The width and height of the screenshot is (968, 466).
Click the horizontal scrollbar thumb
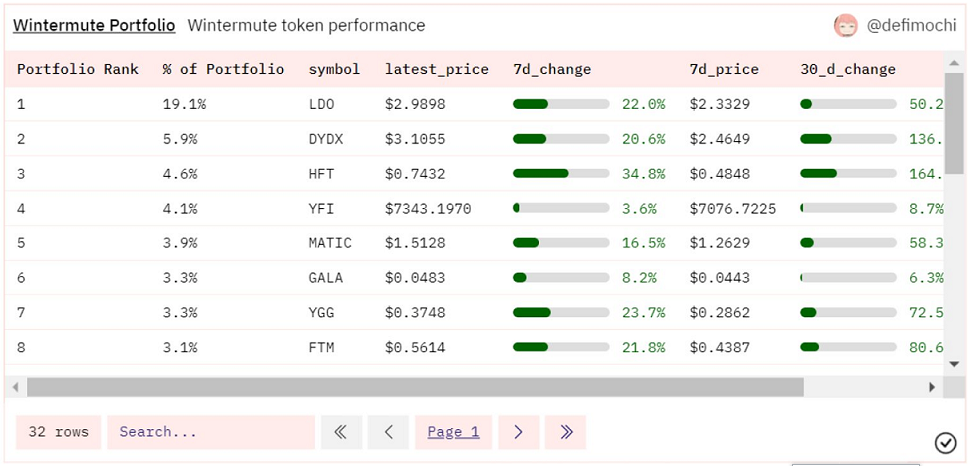[x=414, y=387]
